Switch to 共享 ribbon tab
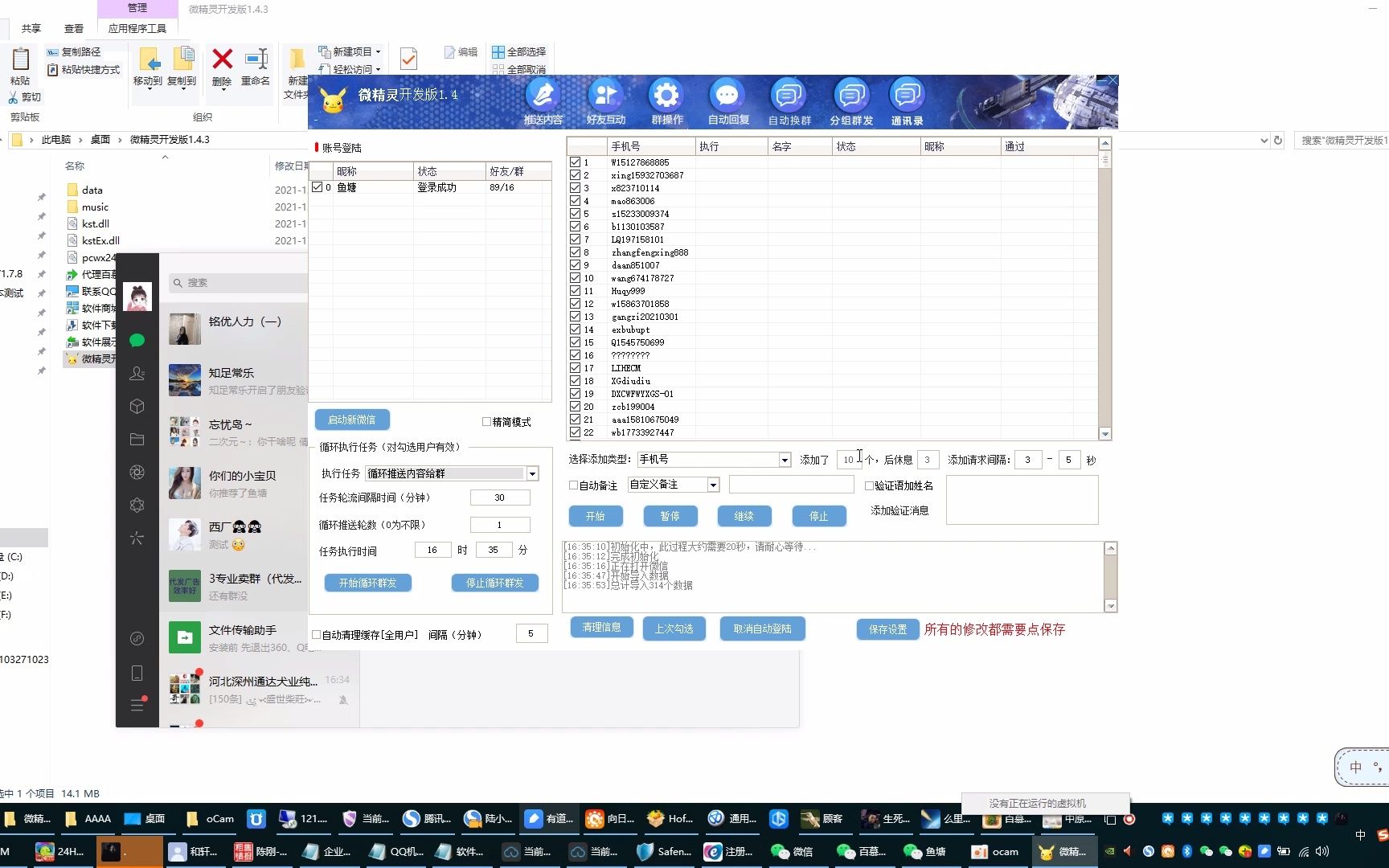1389x868 pixels. (x=31, y=28)
